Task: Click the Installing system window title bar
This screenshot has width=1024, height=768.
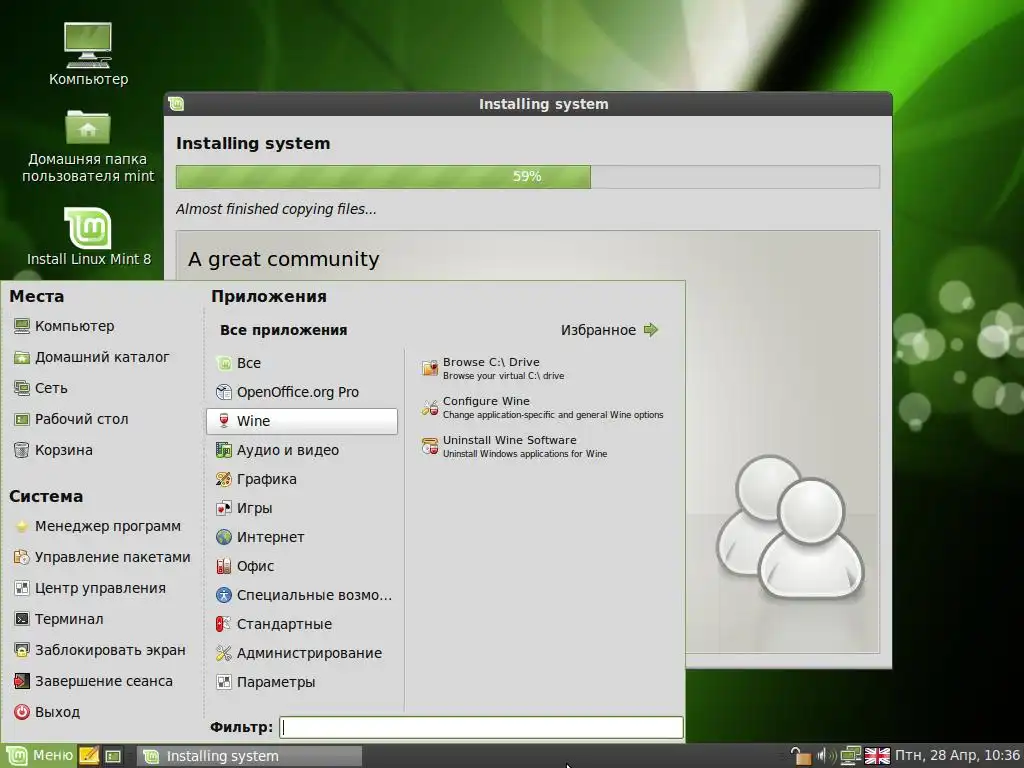Action: coord(528,104)
